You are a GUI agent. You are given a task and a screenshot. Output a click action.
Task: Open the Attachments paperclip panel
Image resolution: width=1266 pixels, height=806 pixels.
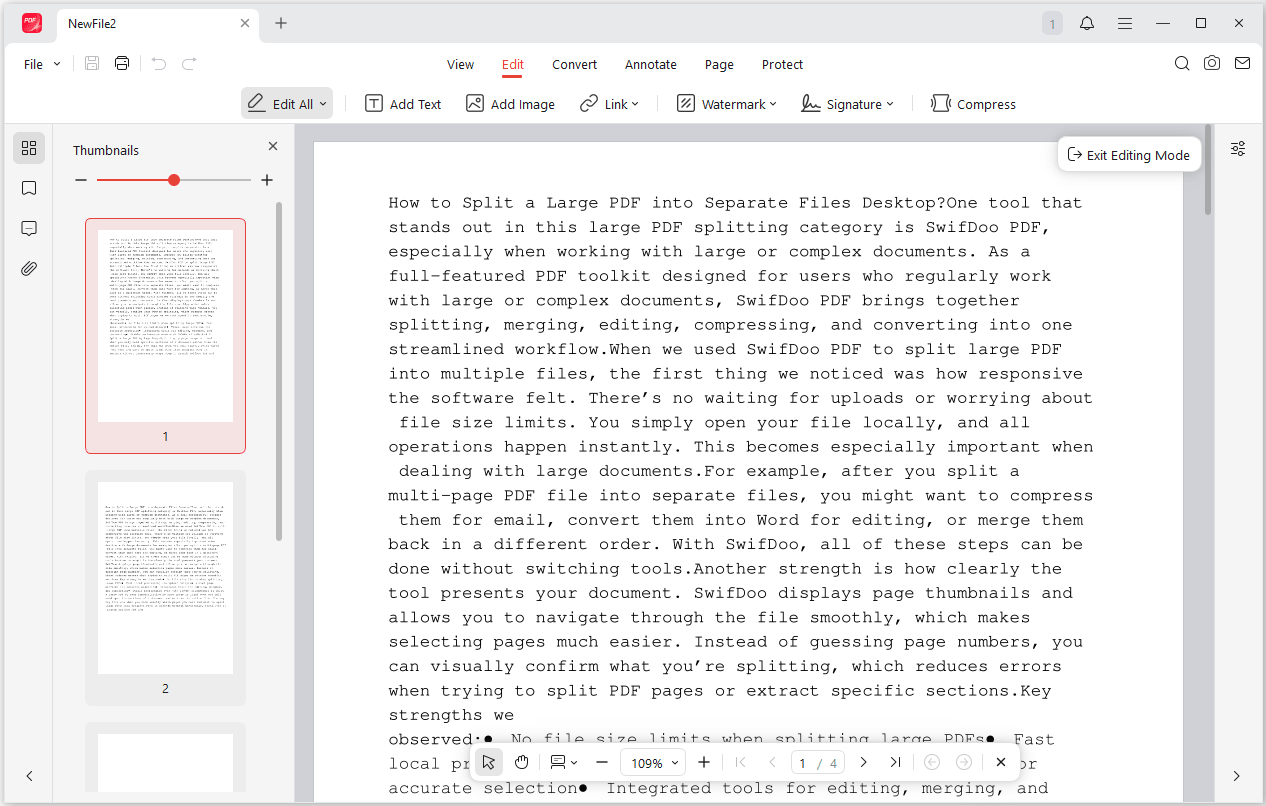[x=29, y=268]
